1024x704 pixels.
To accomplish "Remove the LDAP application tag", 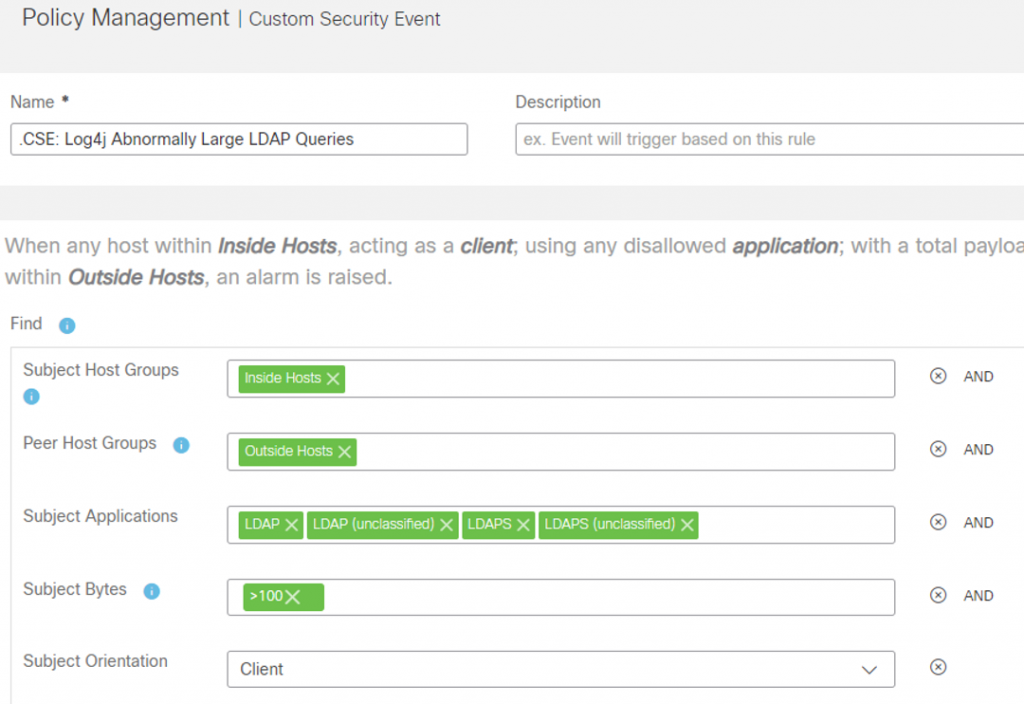I will click(x=292, y=525).
